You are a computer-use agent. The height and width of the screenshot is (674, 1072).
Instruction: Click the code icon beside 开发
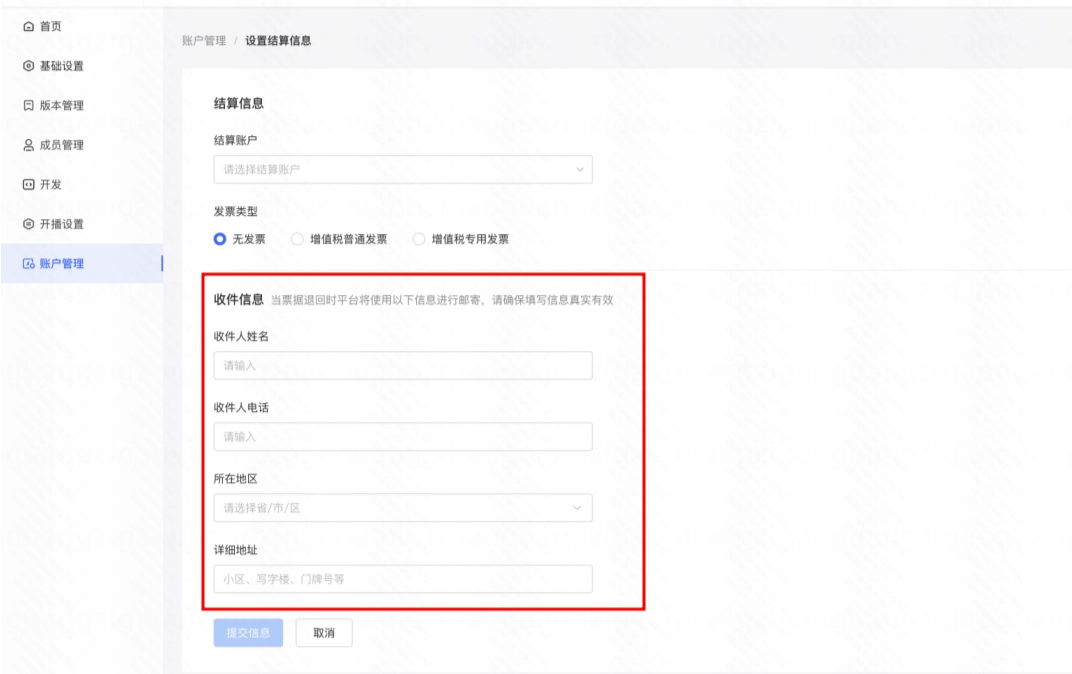(x=28, y=185)
